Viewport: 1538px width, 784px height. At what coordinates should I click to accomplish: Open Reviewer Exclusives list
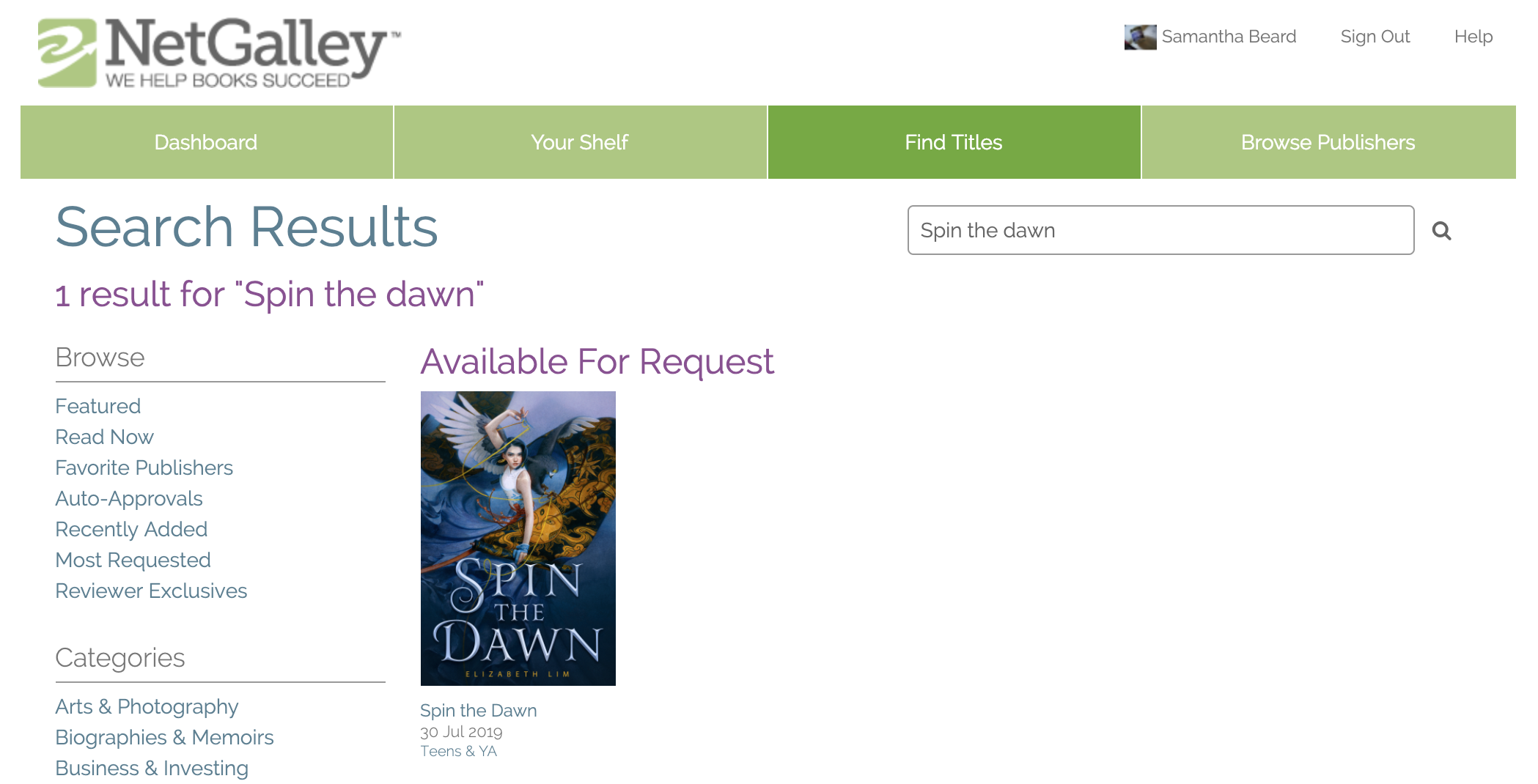[152, 591]
